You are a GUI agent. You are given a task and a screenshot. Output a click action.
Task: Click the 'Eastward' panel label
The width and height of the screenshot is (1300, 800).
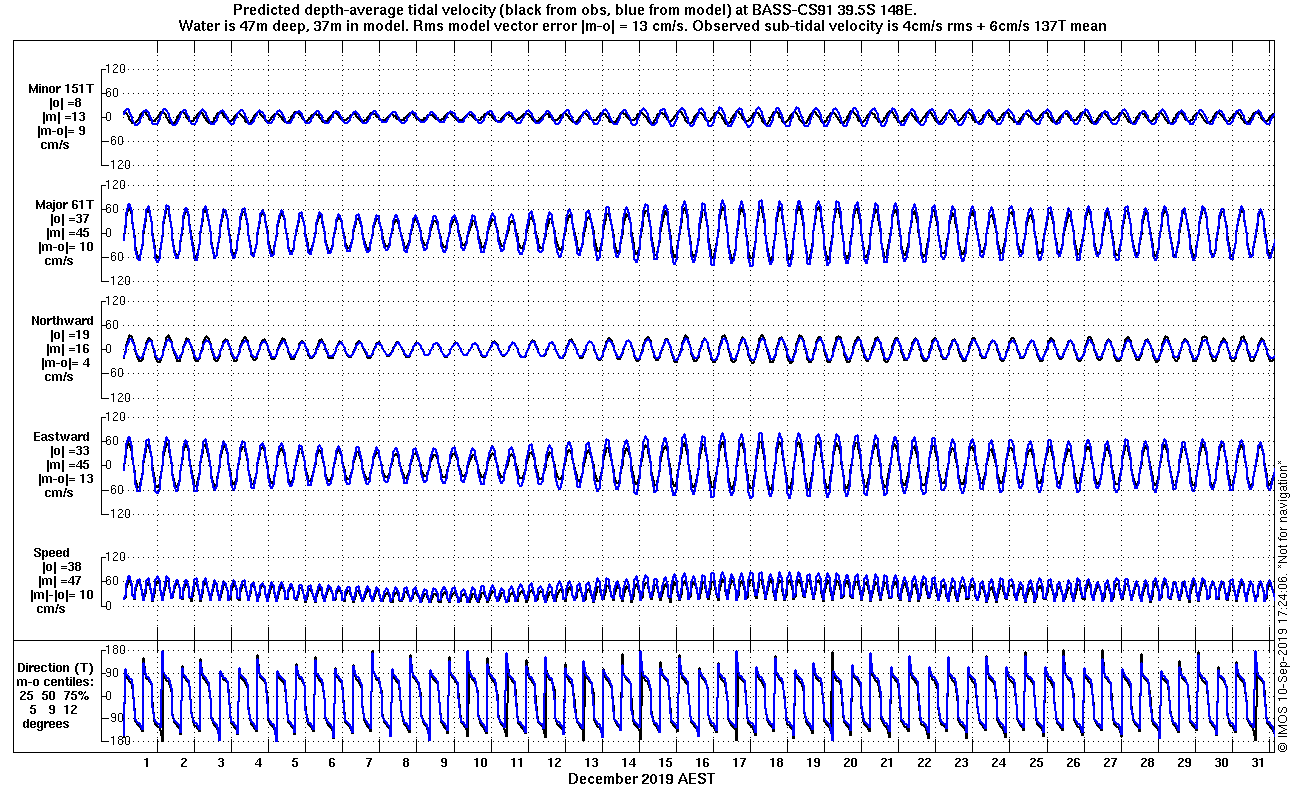pyautogui.click(x=62, y=437)
